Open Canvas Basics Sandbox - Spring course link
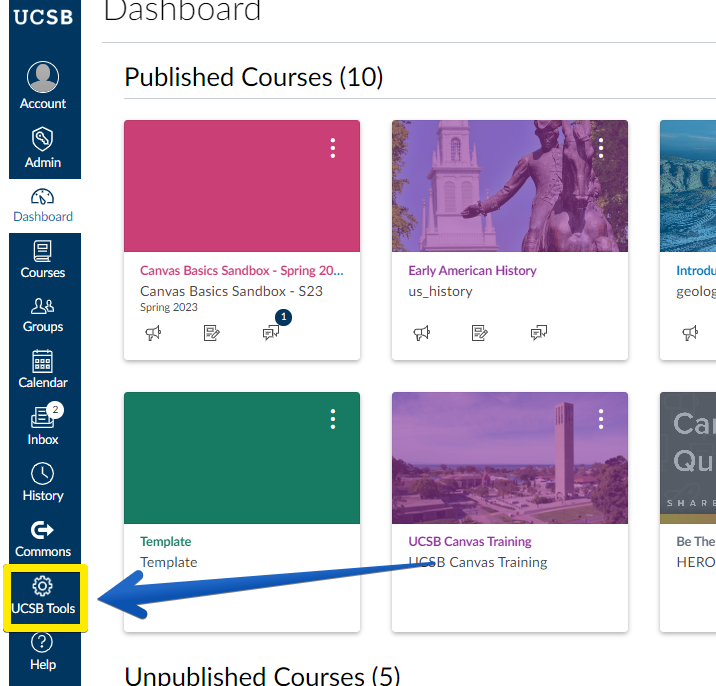 [242, 270]
